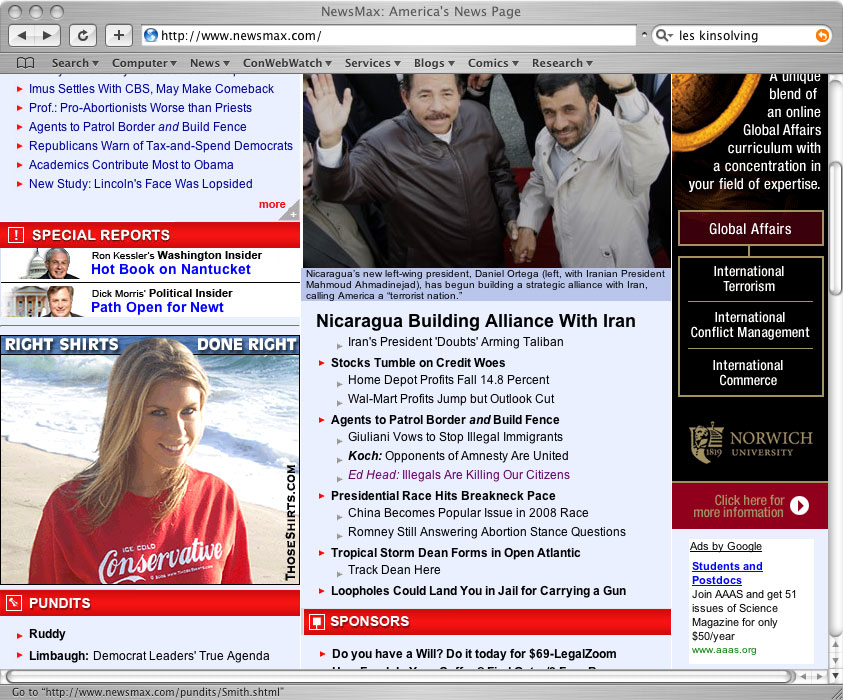The image size is (843, 700).
Task: Open Students and Postdocs Google ad
Action: (x=727, y=573)
